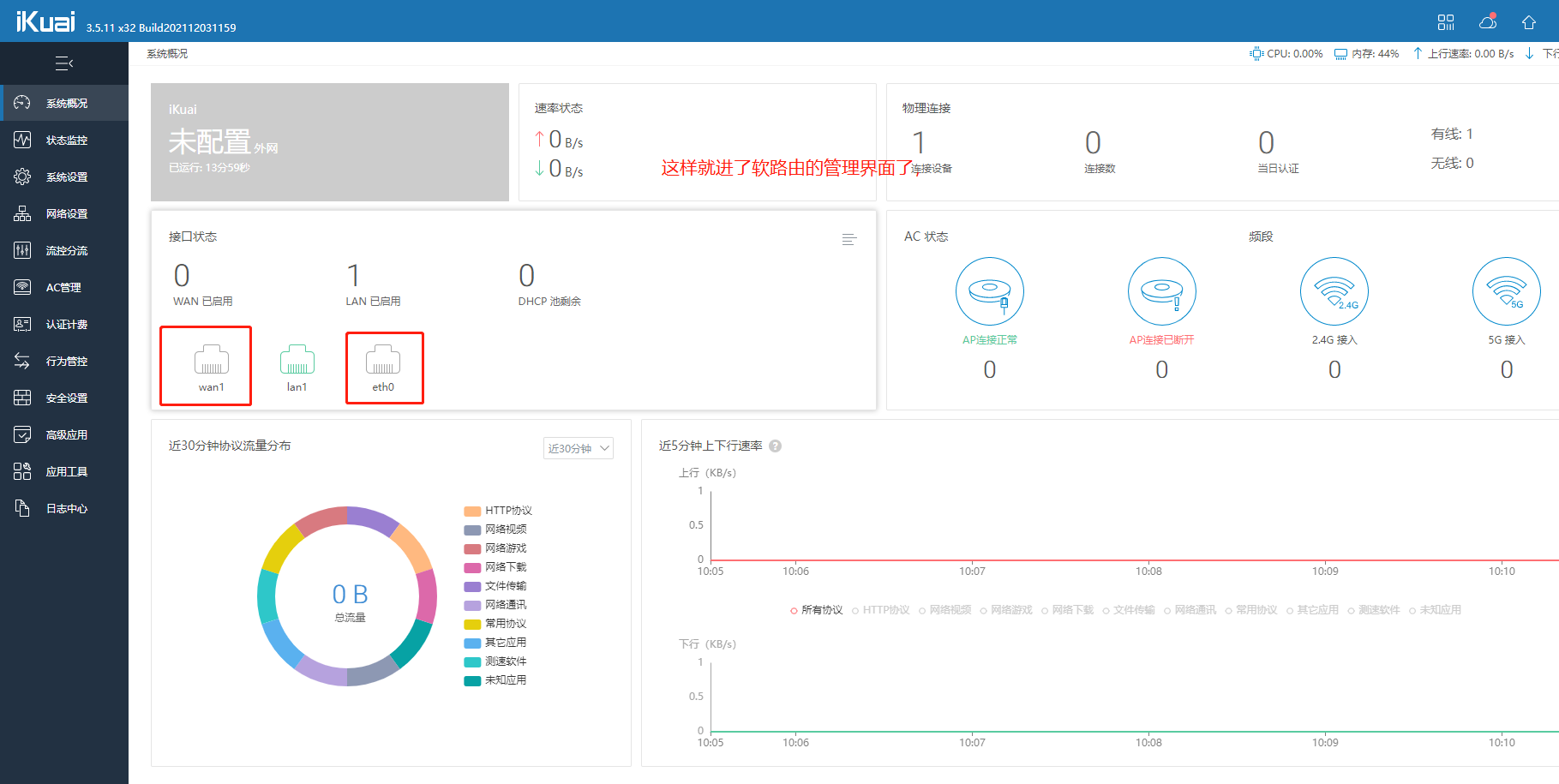Screen dimensions: 1559x784
Task: Toggle 未知应用 series in the line chart legend
Action: click(1436, 610)
